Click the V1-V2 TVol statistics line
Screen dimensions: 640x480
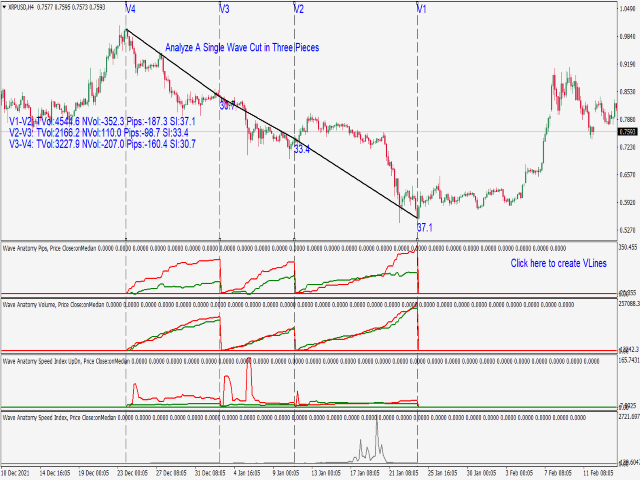tap(102, 121)
